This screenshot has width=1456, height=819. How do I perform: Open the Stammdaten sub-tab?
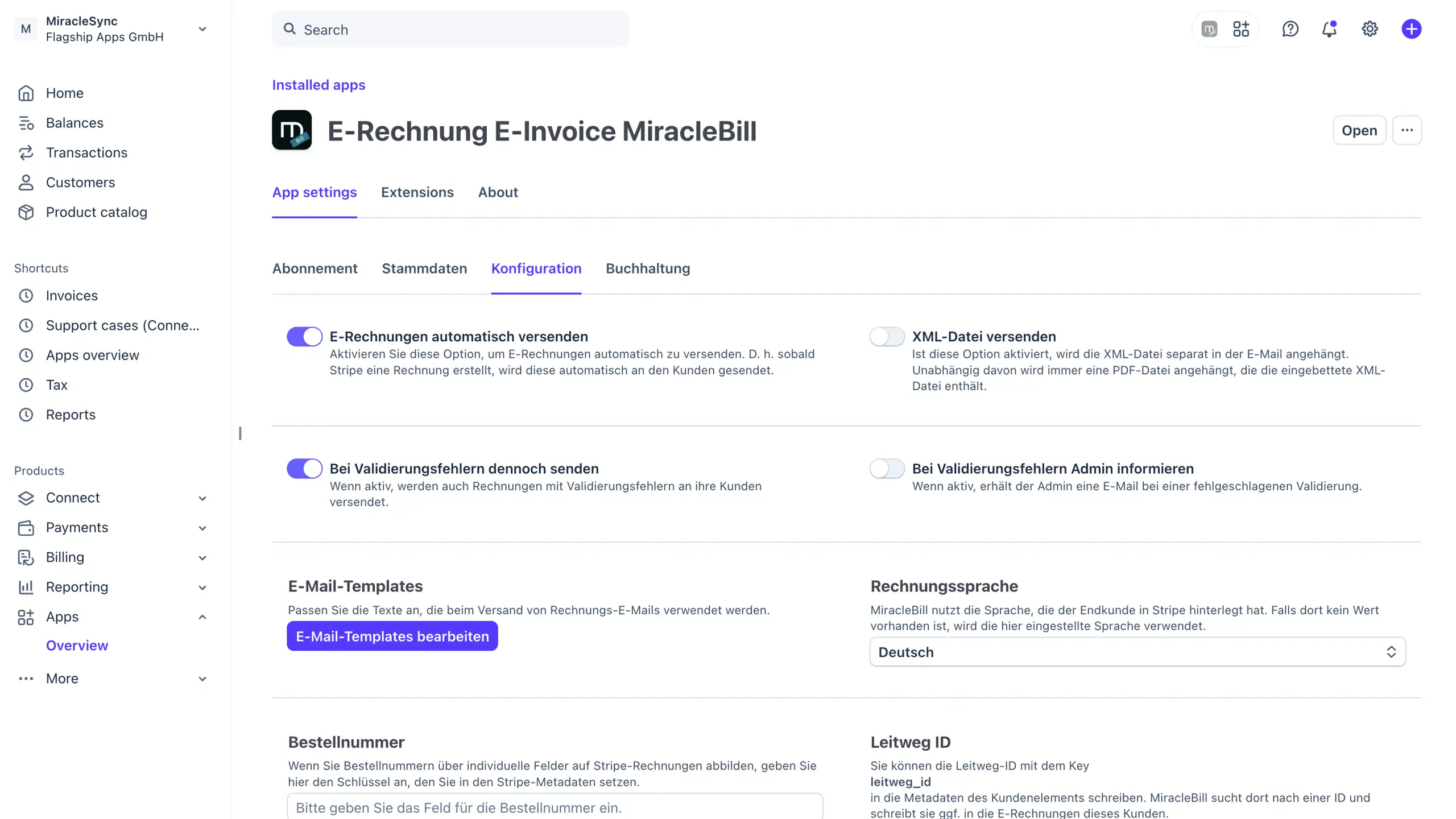pyautogui.click(x=424, y=268)
